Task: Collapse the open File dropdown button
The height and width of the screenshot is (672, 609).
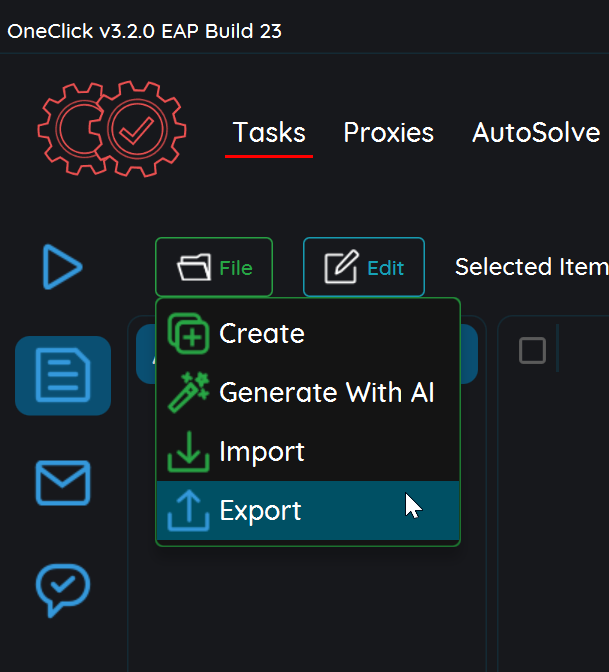Action: tap(214, 267)
